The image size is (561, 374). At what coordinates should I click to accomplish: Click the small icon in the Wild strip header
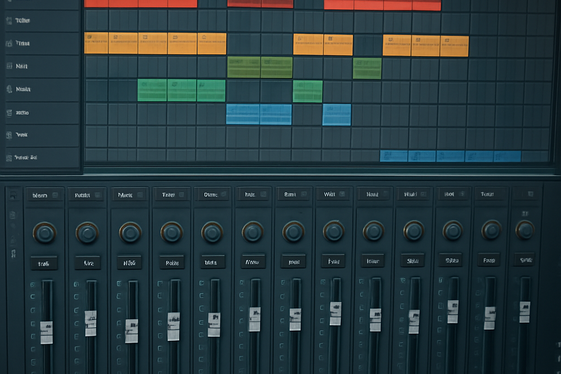[342, 194]
